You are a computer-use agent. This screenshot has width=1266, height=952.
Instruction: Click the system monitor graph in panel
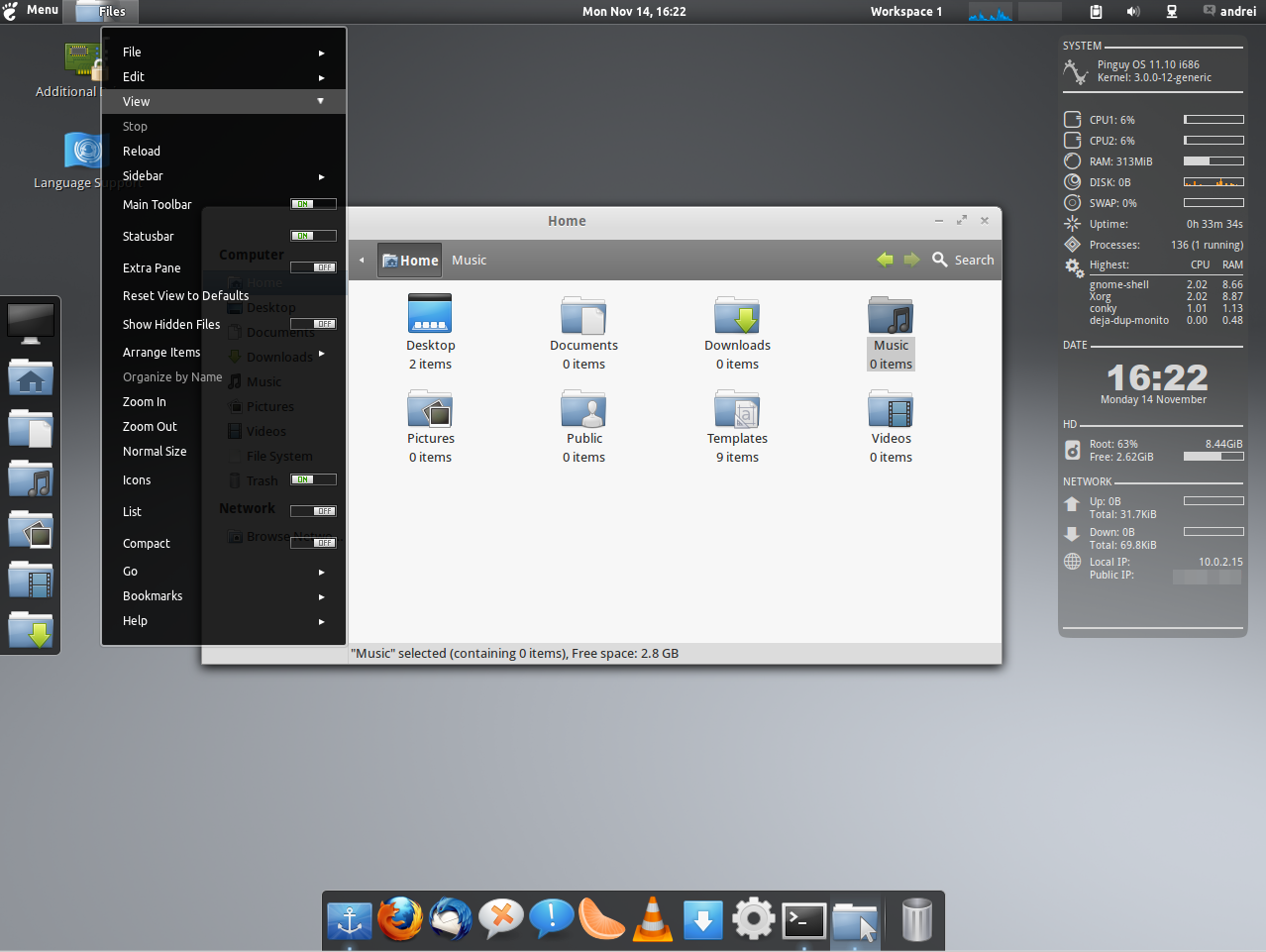pyautogui.click(x=991, y=12)
